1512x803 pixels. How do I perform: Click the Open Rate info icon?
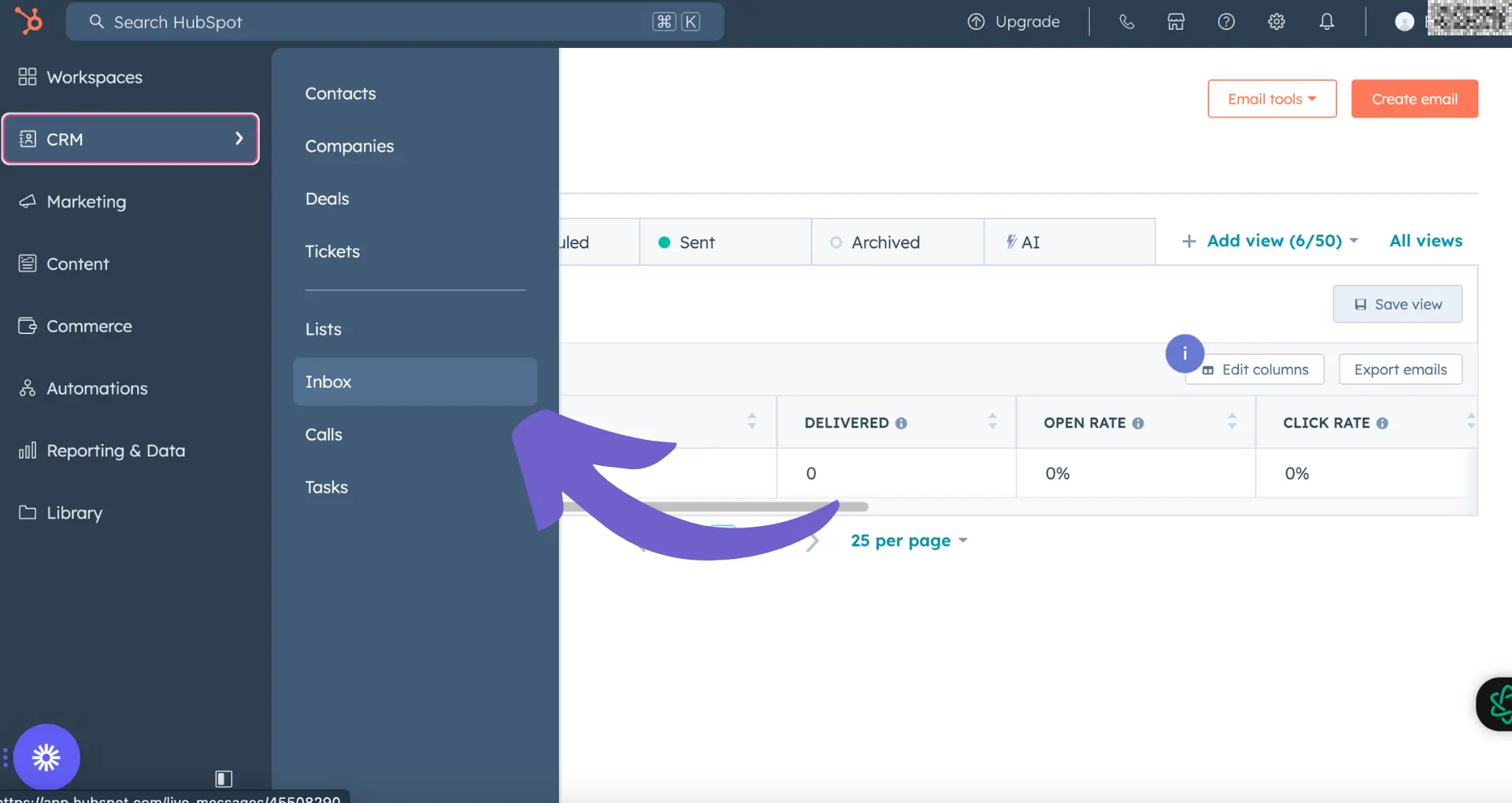1138,424
